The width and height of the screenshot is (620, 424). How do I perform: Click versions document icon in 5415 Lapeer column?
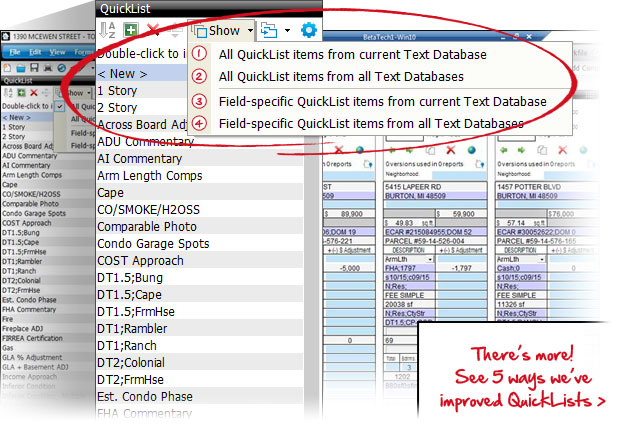[x=479, y=164]
